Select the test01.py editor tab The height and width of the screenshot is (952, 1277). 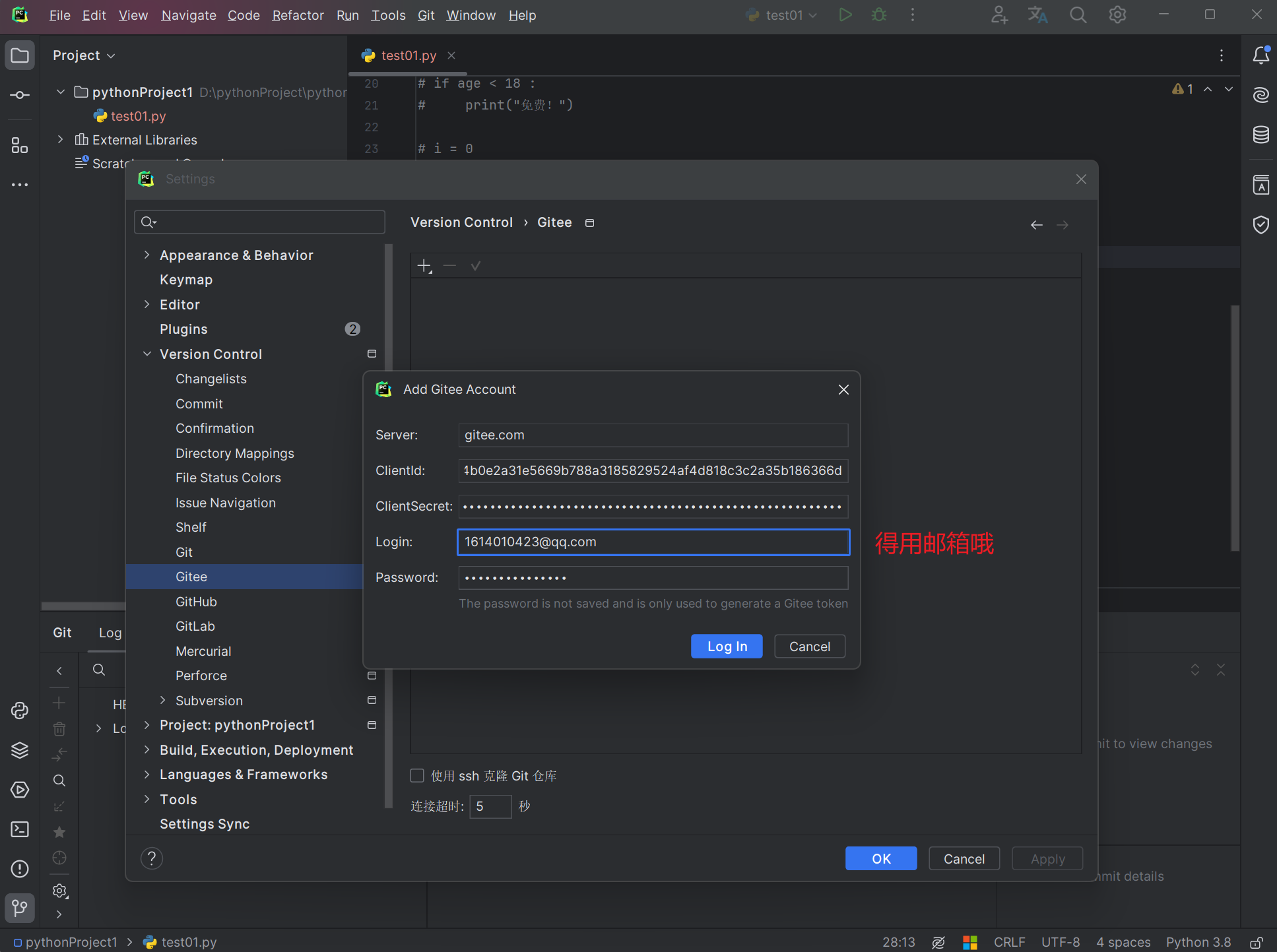(x=409, y=55)
